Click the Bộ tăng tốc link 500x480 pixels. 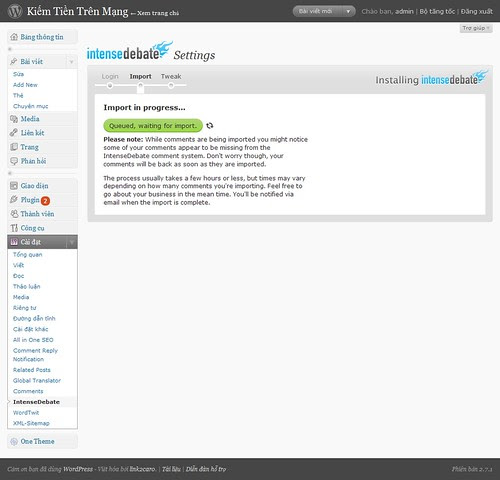437,11
